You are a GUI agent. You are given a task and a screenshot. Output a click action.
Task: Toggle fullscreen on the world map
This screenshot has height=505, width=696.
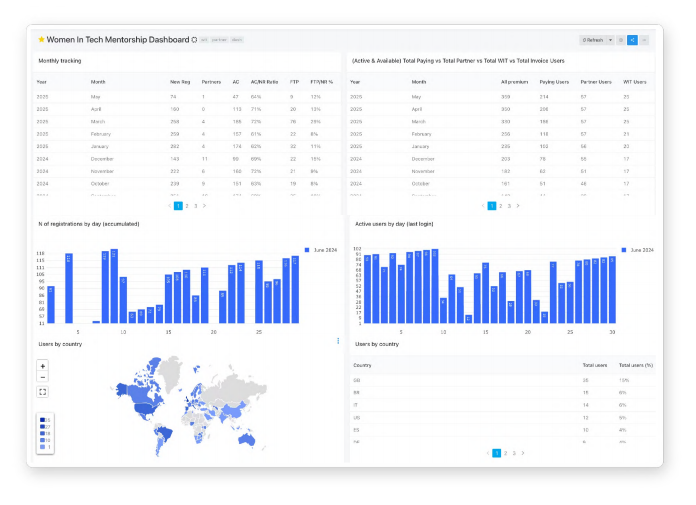43,392
